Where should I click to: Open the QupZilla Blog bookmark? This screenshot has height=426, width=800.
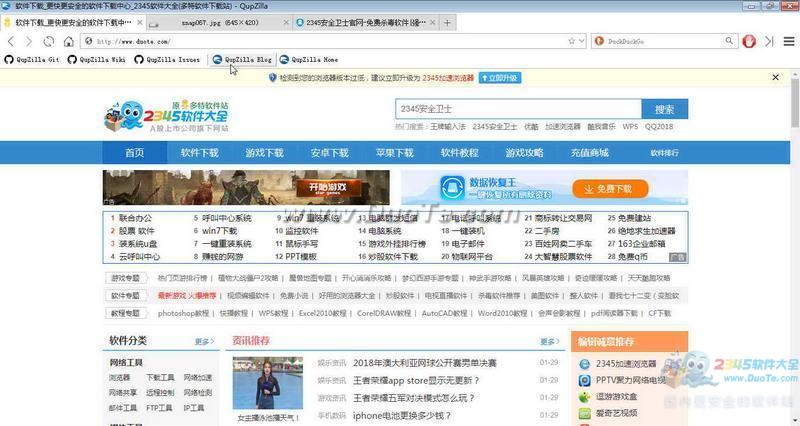(x=242, y=60)
